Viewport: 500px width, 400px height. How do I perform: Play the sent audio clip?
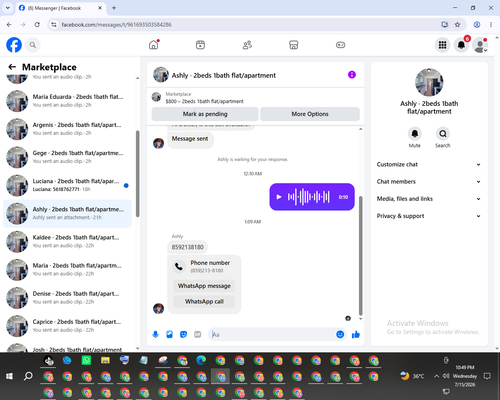[x=279, y=197]
